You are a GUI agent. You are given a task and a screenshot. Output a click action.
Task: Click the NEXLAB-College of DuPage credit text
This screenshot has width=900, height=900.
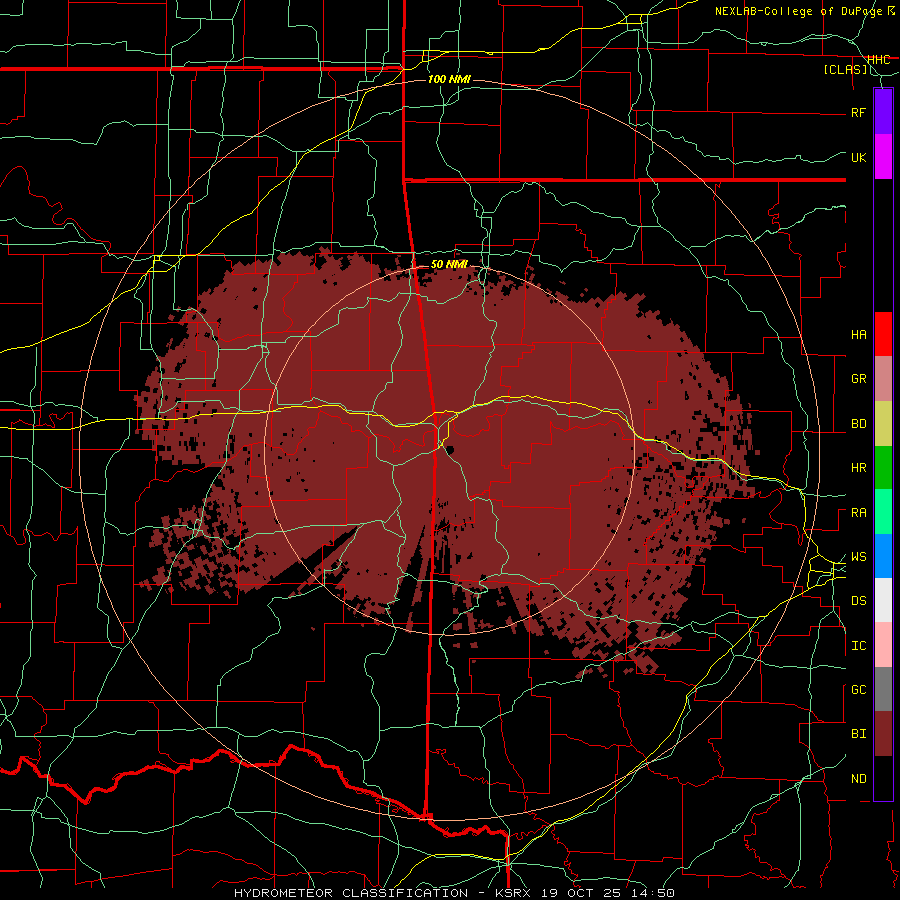pos(798,11)
